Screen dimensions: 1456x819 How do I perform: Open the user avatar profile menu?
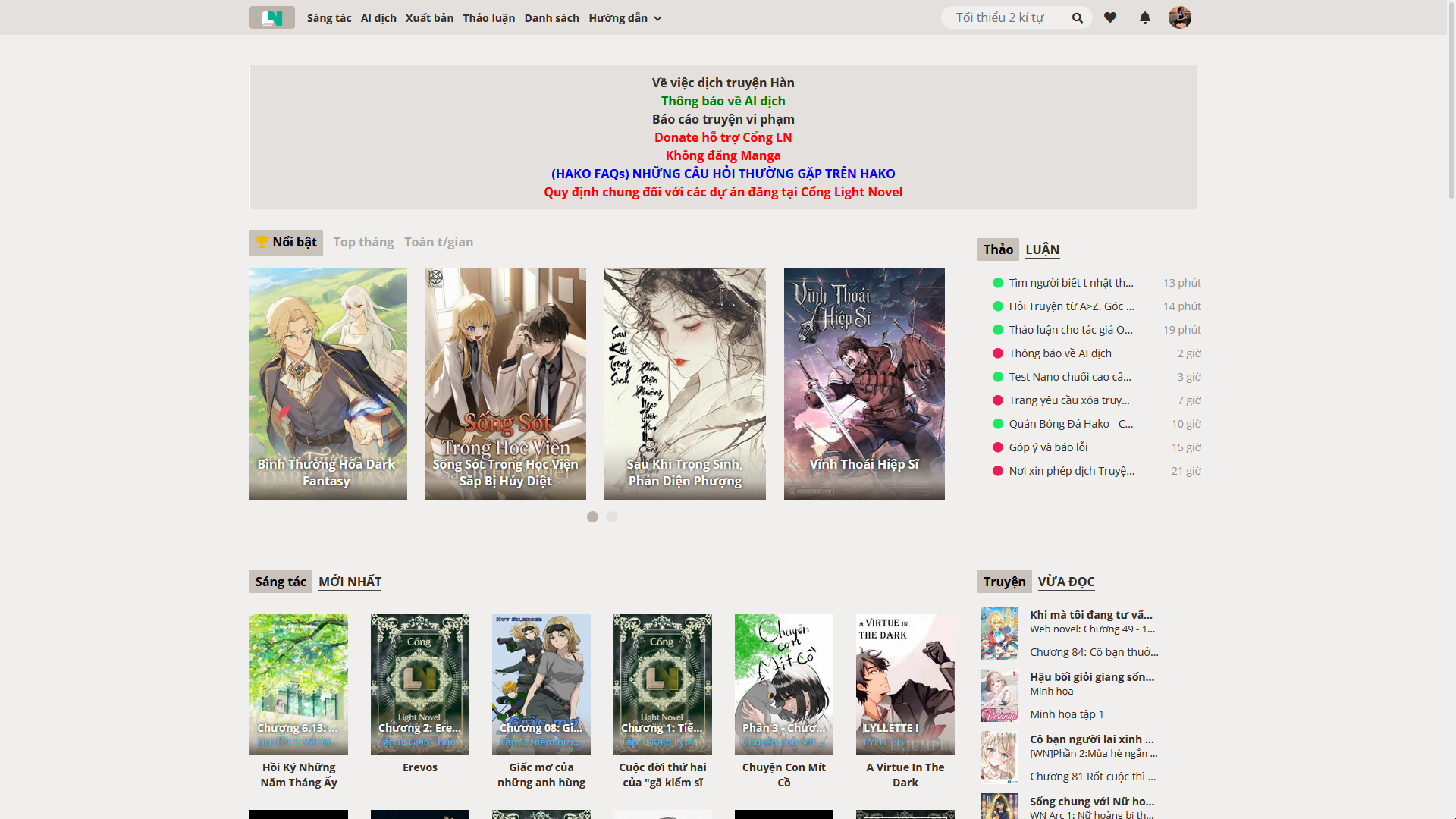click(x=1179, y=17)
